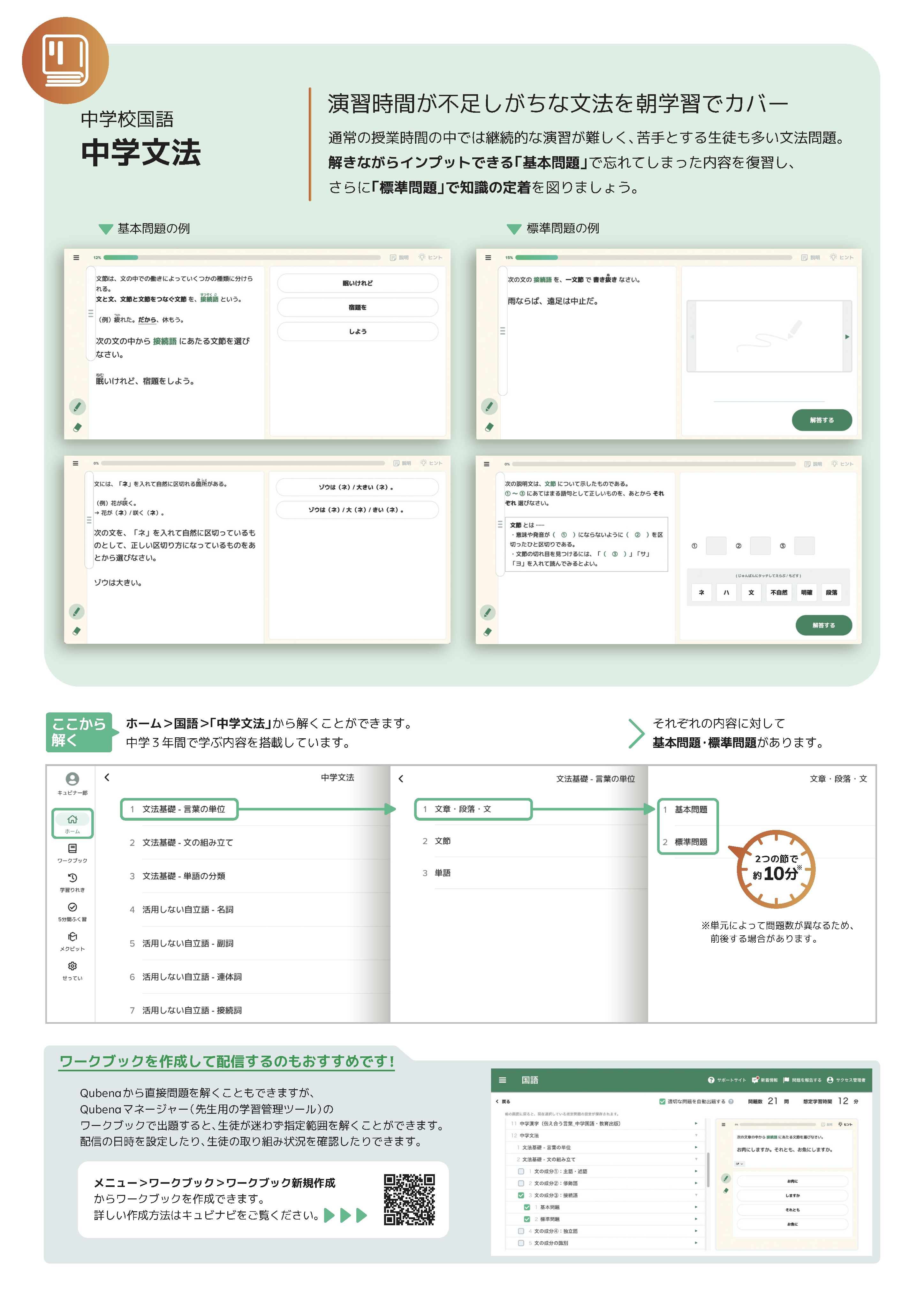Open the ワークブック book icon in the sidebar
Screen dimensions: 924x1307
72,849
